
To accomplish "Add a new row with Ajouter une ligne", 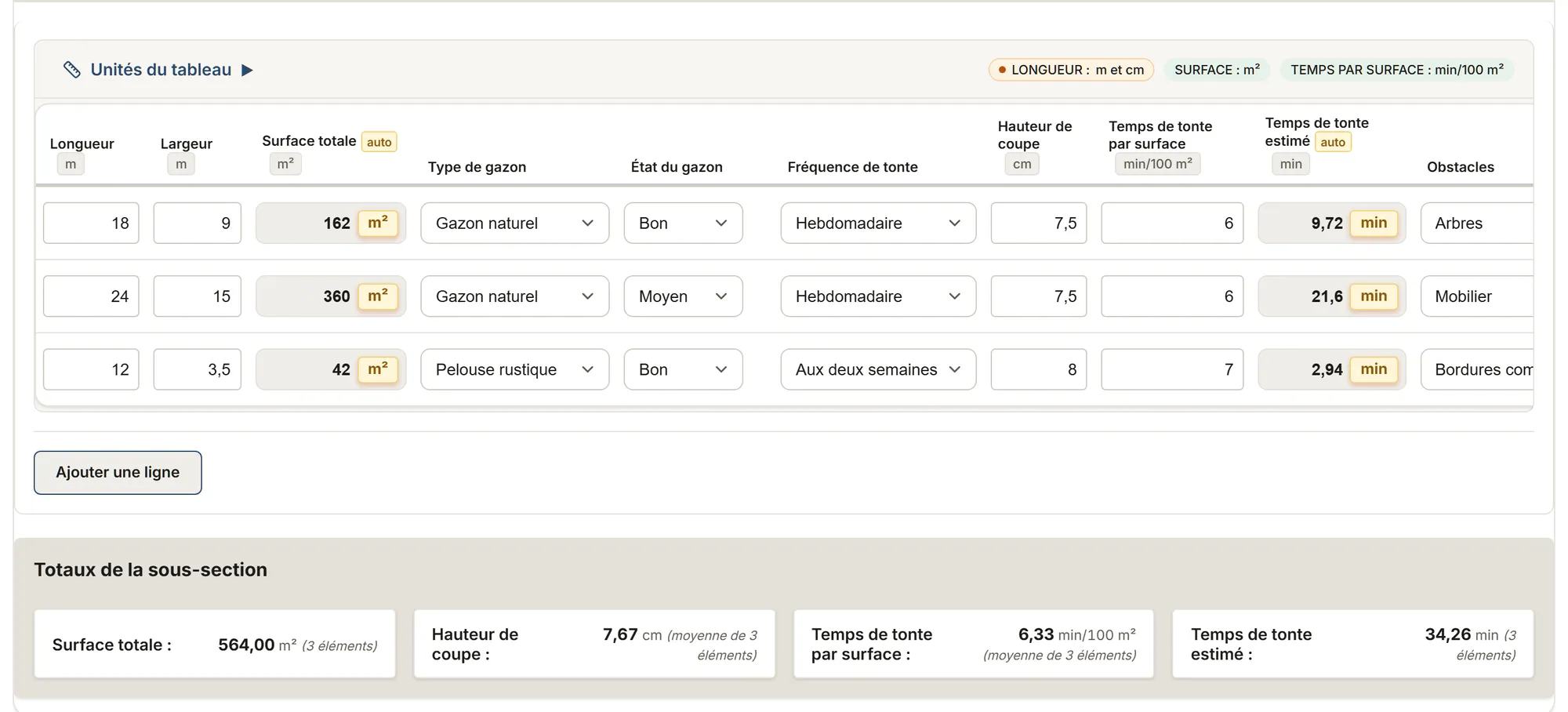I will pos(118,473).
